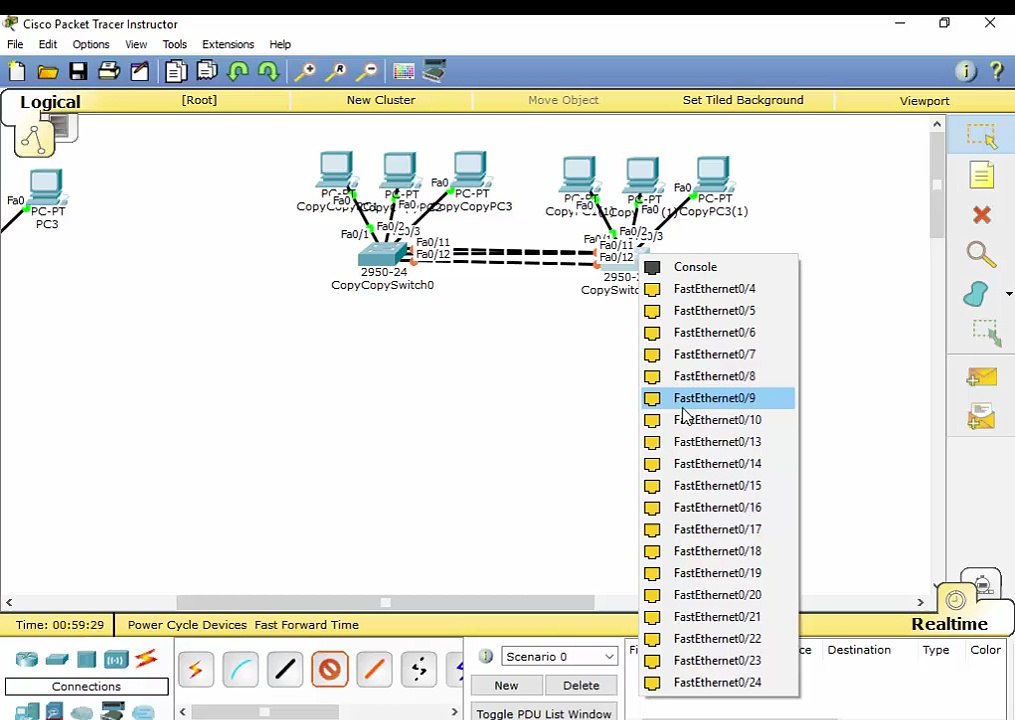Open a file with the folder icon
The image size is (1015, 720).
coord(47,71)
